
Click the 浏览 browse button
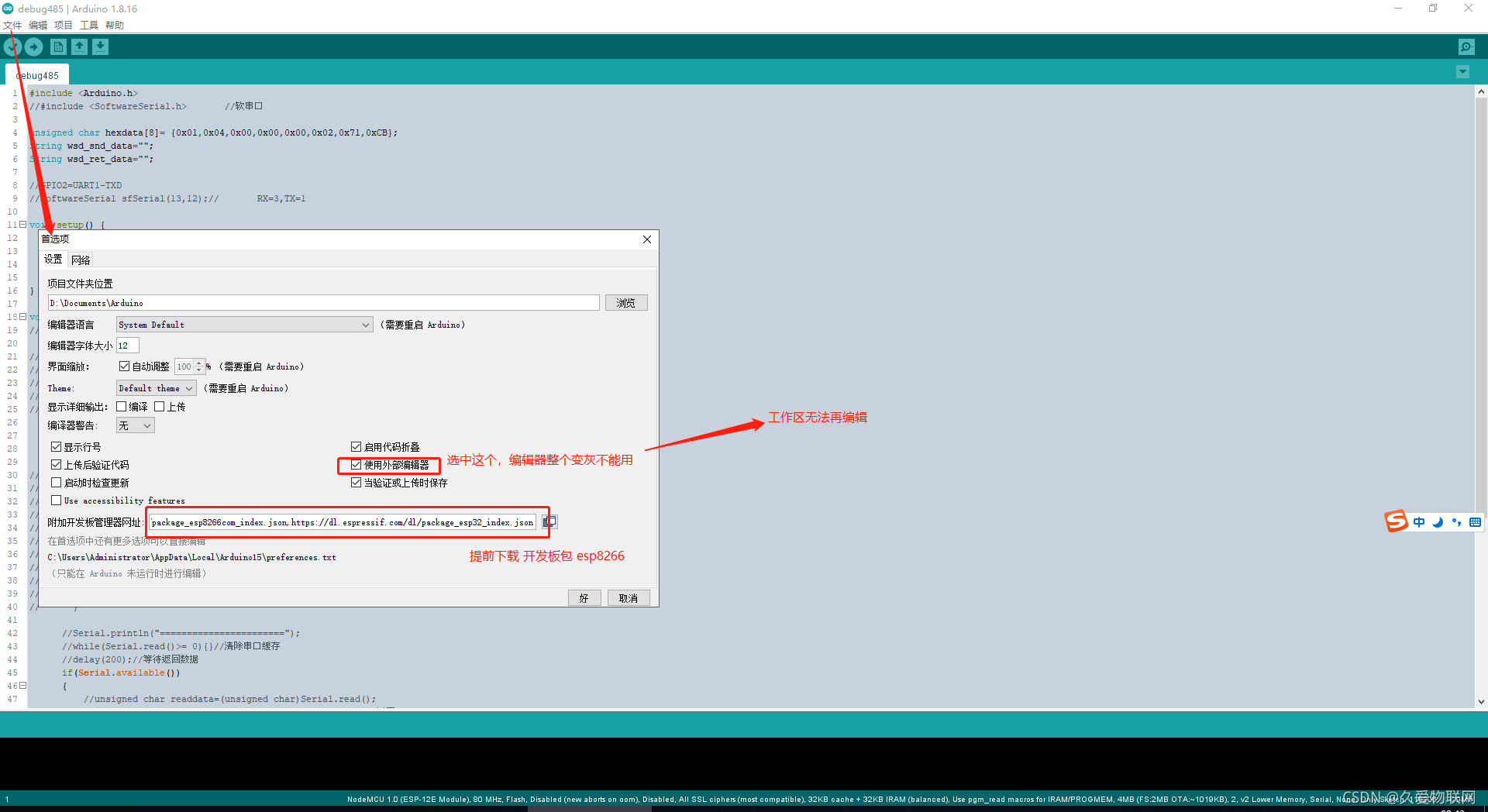(626, 303)
